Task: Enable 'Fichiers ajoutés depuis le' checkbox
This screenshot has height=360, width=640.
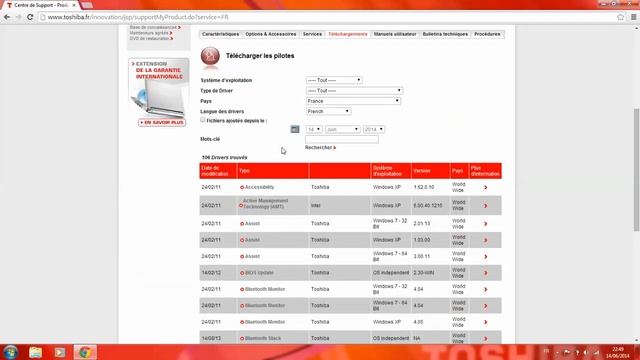Action: click(x=202, y=120)
